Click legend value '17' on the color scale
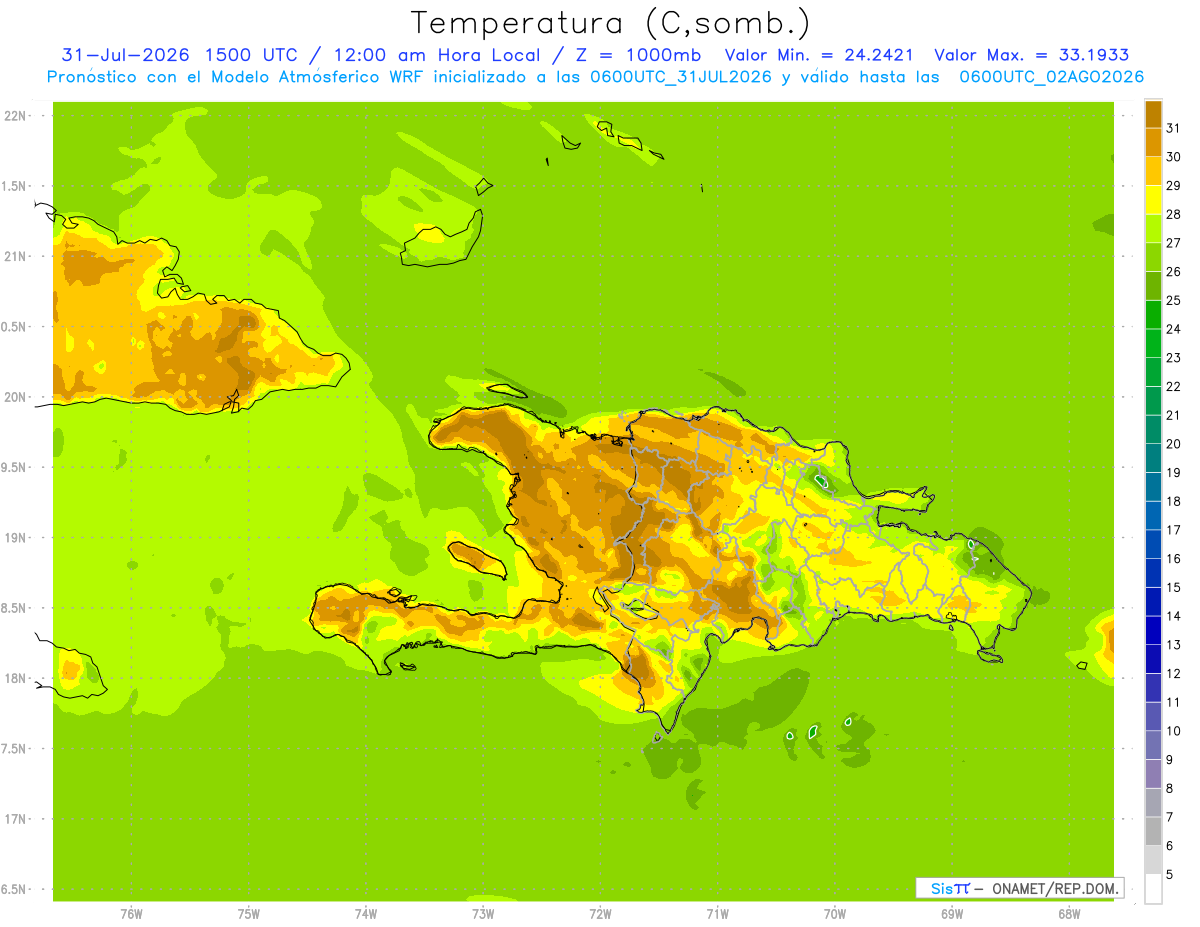 (1173, 530)
